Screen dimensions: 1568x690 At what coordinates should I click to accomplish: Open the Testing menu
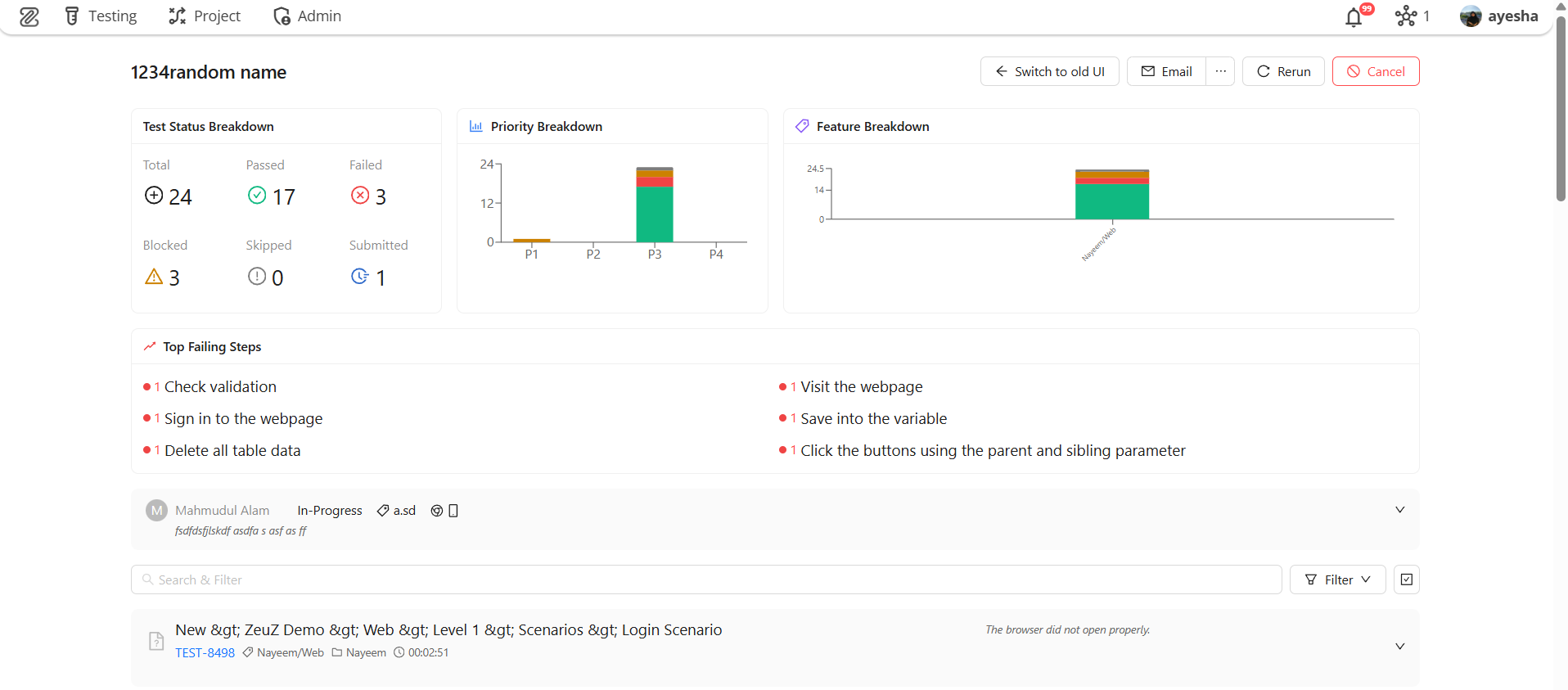(x=101, y=16)
